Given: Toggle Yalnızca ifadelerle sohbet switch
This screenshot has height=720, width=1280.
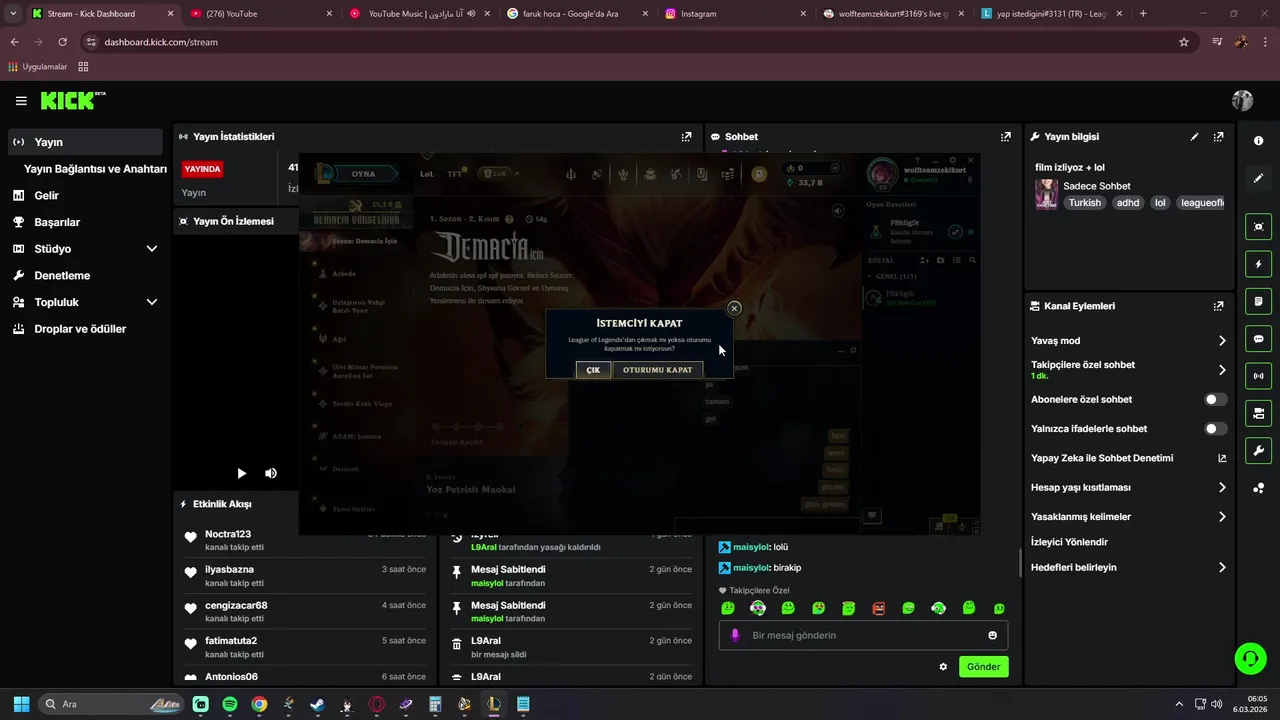Looking at the screenshot, I should coord(1215,429).
